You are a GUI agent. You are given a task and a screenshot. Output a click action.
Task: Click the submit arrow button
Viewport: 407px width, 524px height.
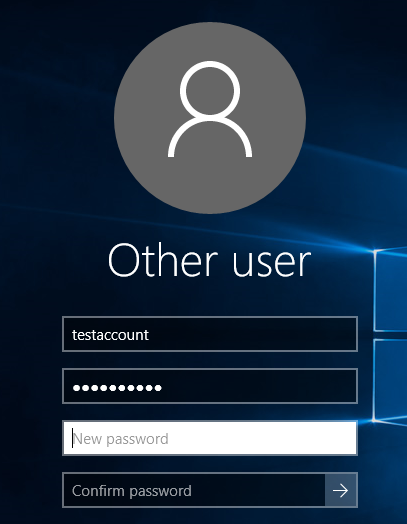pyautogui.click(x=341, y=490)
